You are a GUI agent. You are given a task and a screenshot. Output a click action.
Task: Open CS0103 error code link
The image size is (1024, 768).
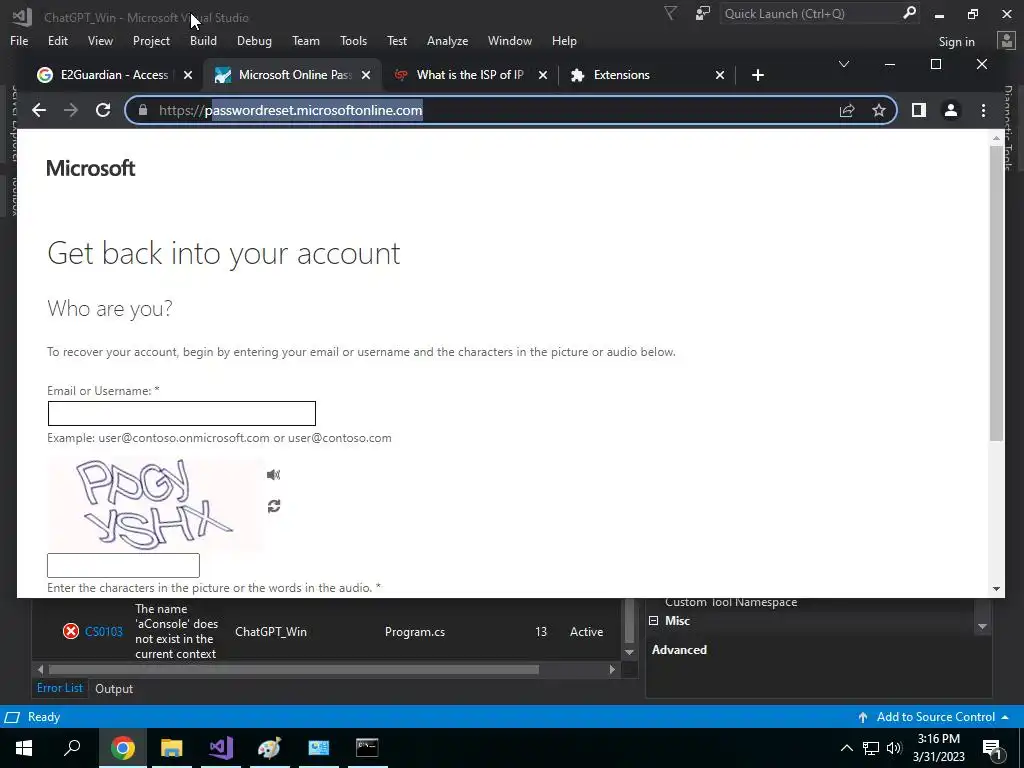(104, 632)
